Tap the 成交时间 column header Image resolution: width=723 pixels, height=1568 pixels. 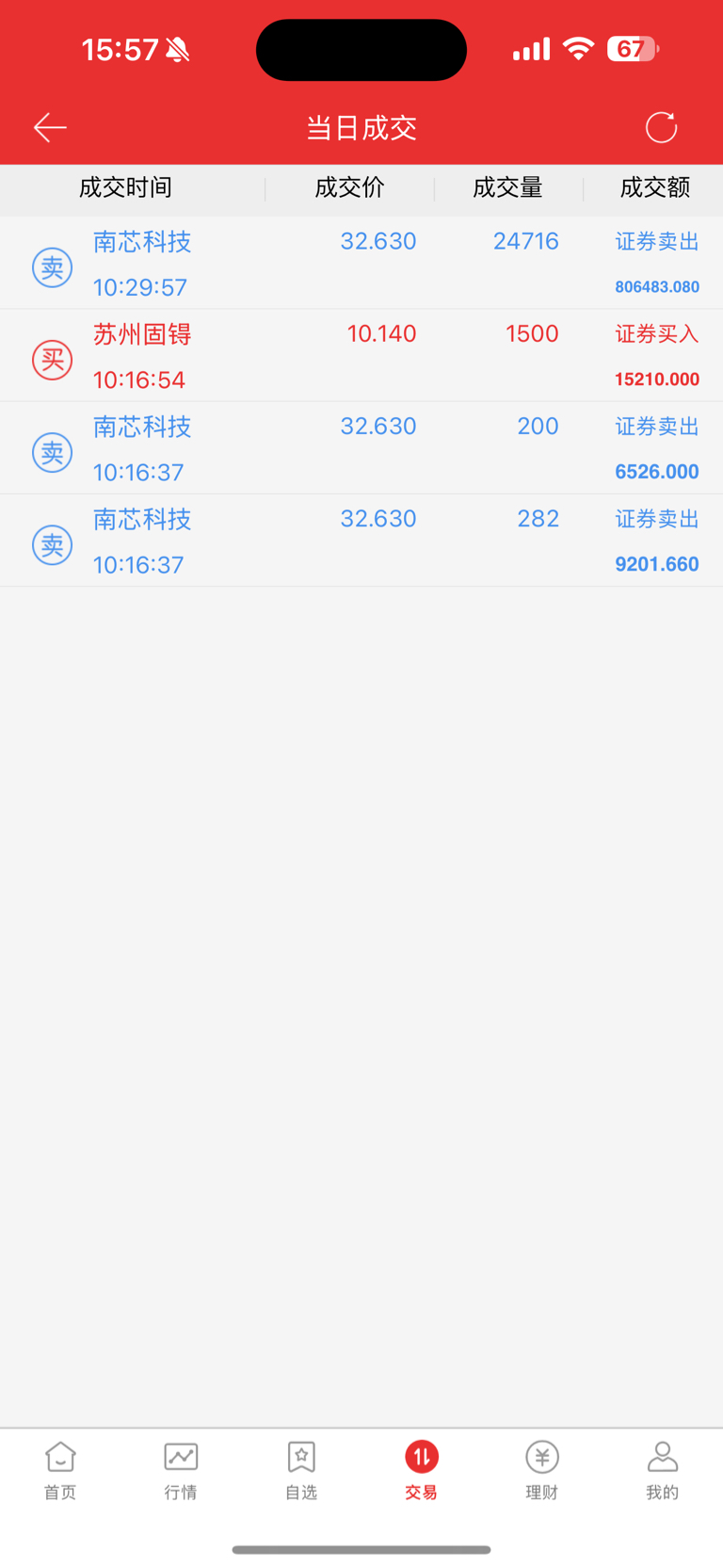click(x=125, y=187)
